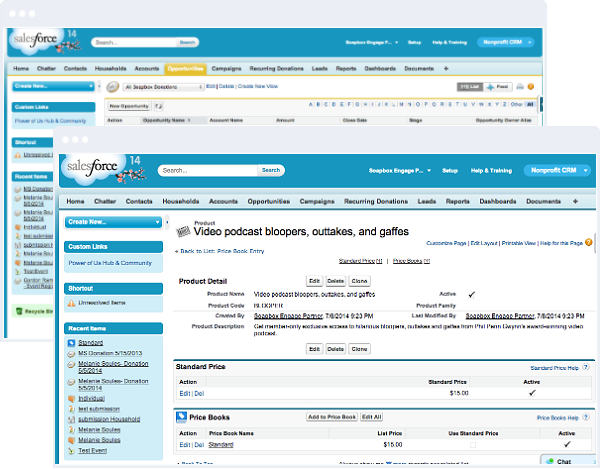Click the Setup link in front window
The image size is (600, 469).
(450, 171)
